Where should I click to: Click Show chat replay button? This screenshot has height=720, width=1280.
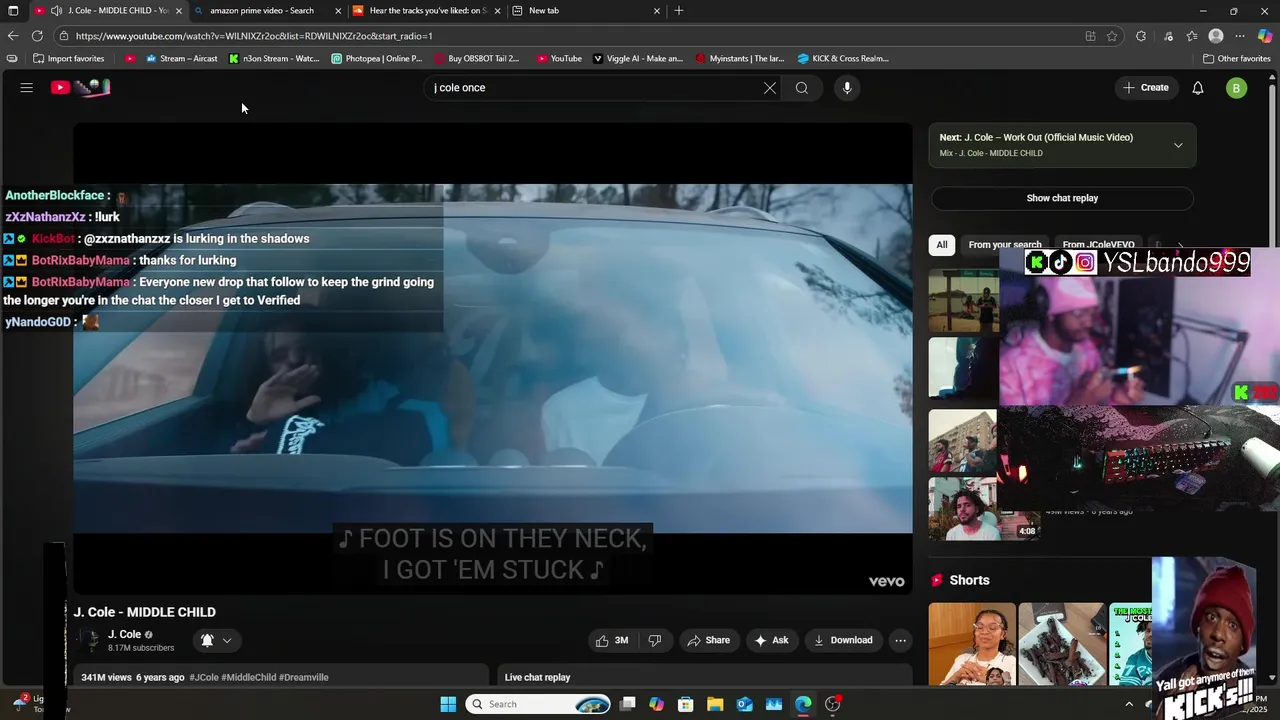click(1062, 198)
